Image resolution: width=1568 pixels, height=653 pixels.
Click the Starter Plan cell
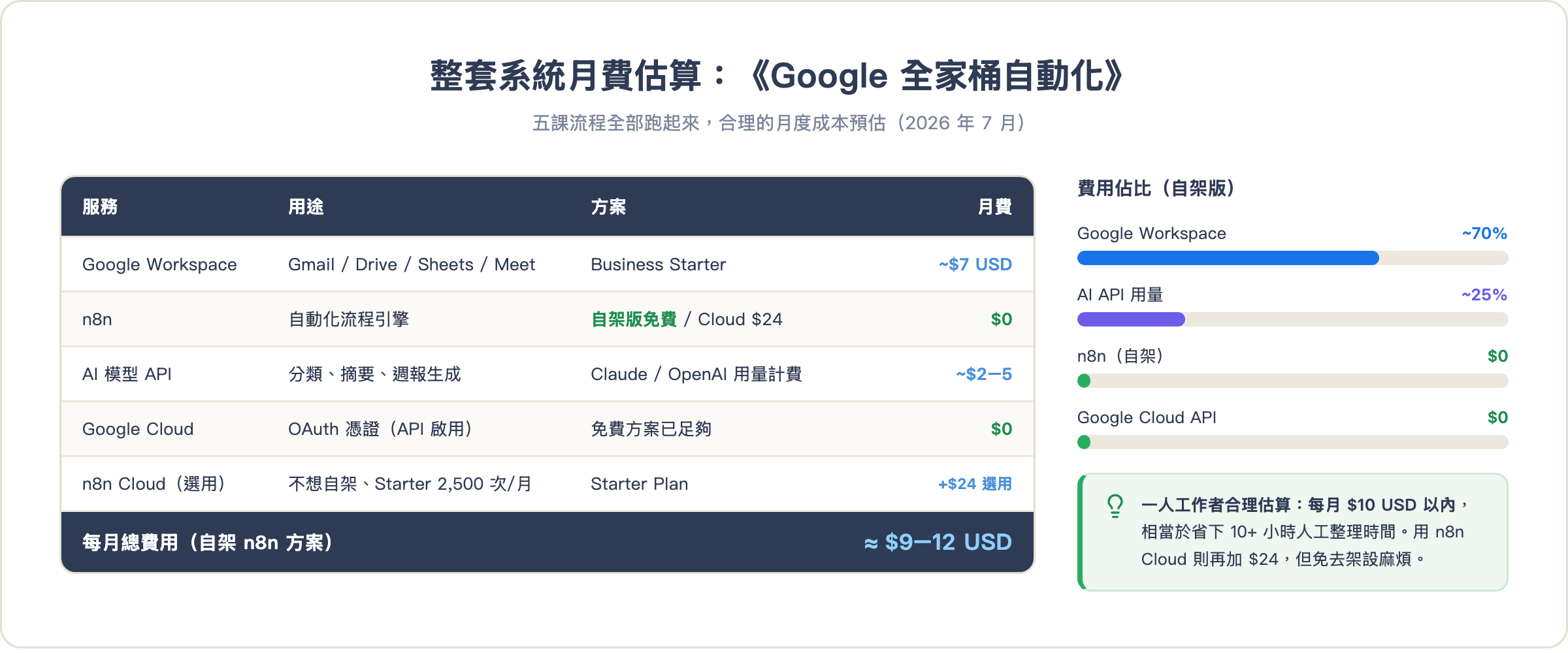[640, 484]
